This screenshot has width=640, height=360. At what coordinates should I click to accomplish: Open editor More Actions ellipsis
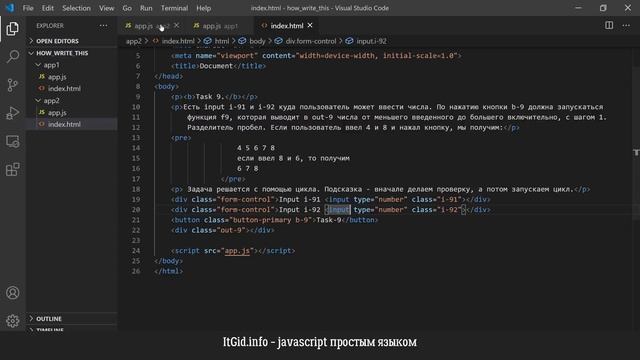pyautogui.click(x=626, y=25)
